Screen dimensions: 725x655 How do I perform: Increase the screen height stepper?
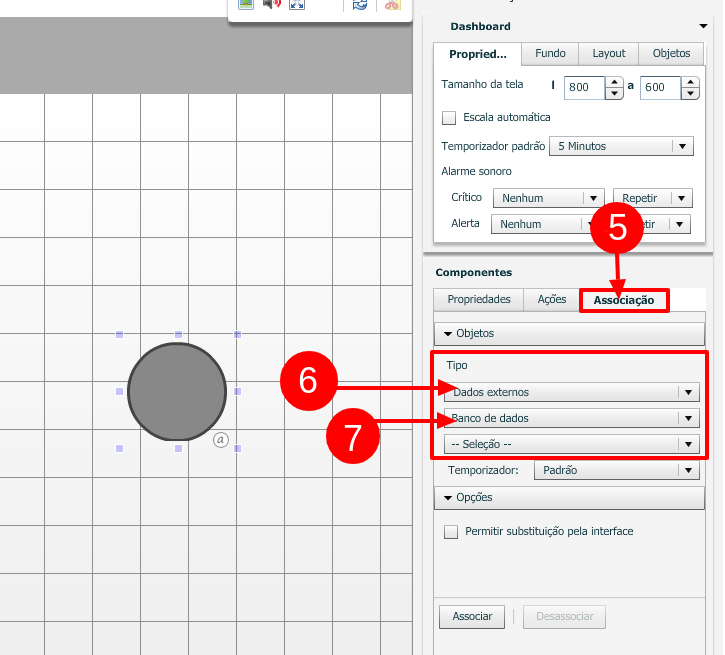coord(690,82)
